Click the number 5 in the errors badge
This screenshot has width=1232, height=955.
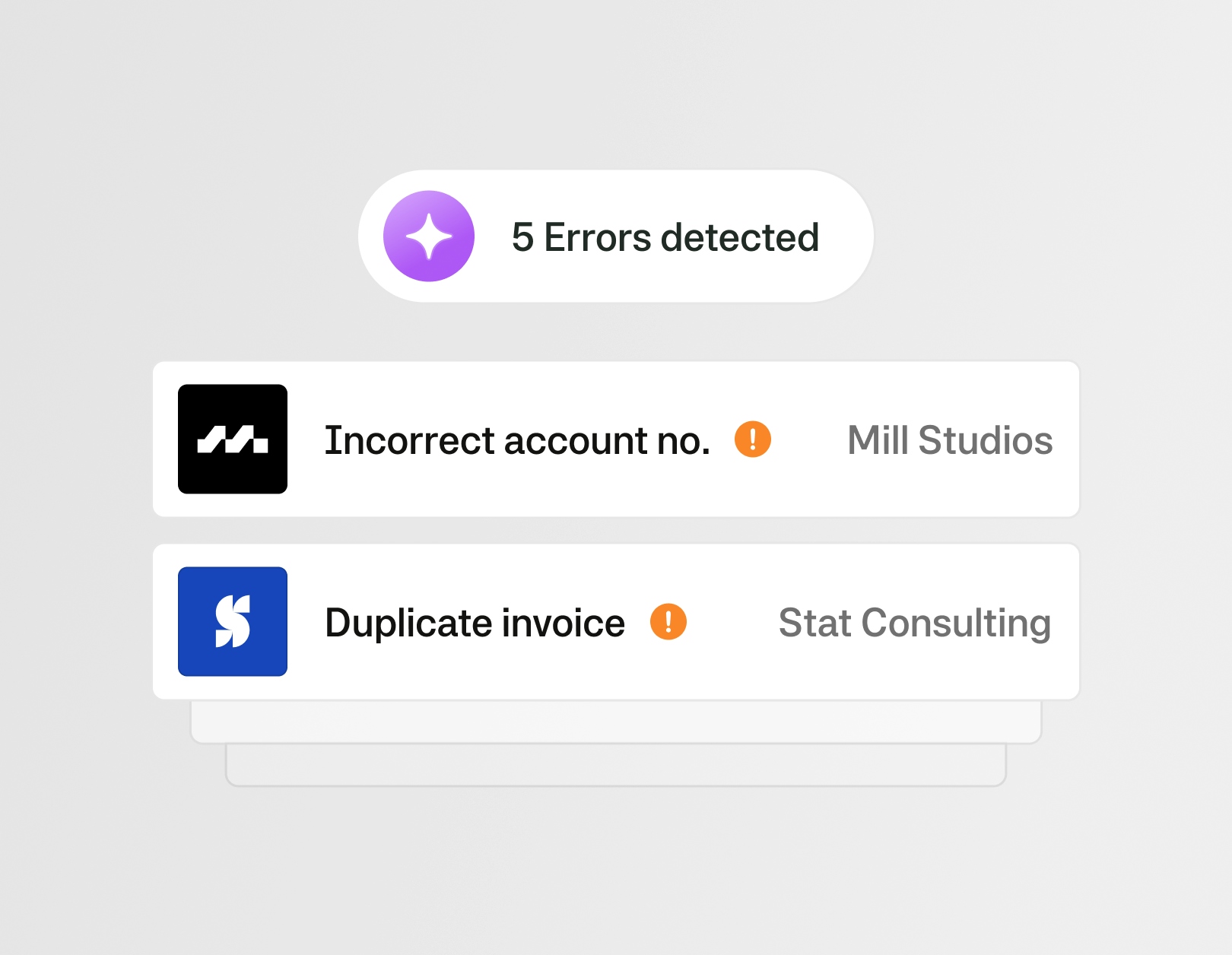coord(522,237)
